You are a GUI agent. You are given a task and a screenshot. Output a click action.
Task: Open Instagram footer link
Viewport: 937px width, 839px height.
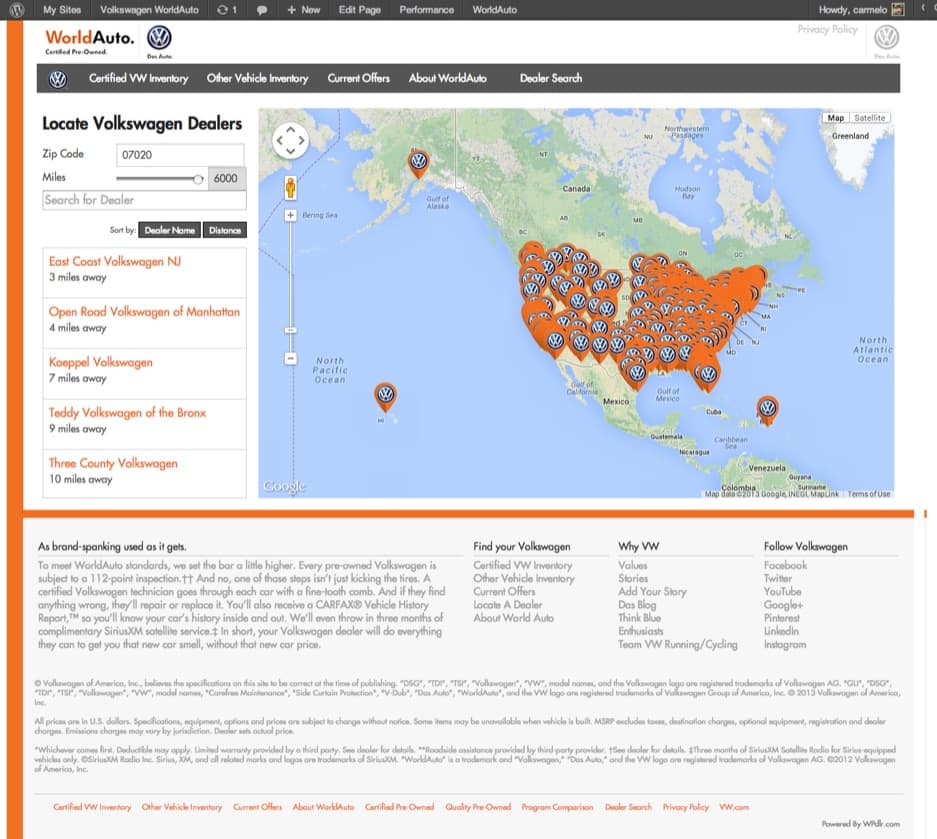click(785, 645)
